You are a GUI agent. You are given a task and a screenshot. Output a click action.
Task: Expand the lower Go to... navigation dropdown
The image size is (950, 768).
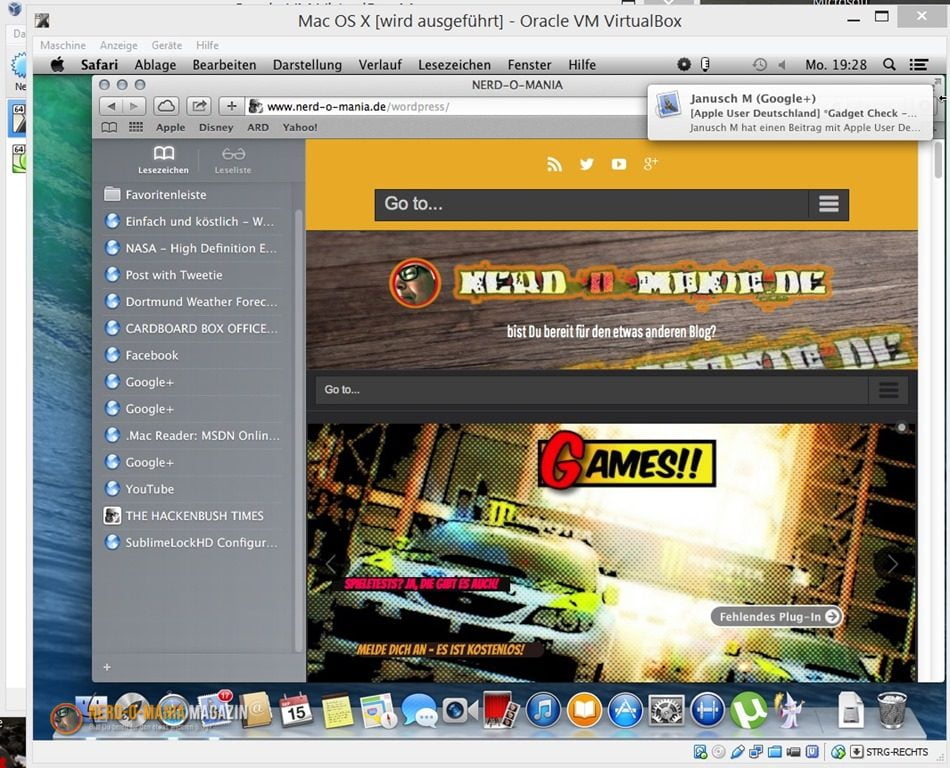(x=611, y=390)
